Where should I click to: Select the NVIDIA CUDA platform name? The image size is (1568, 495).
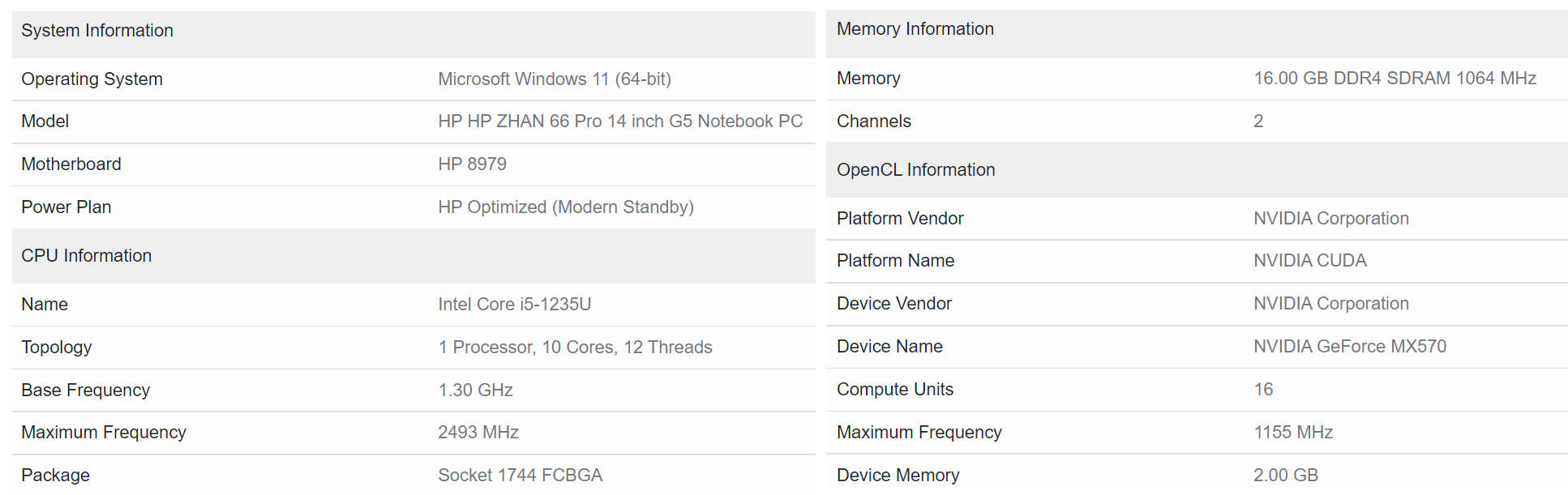1310,261
